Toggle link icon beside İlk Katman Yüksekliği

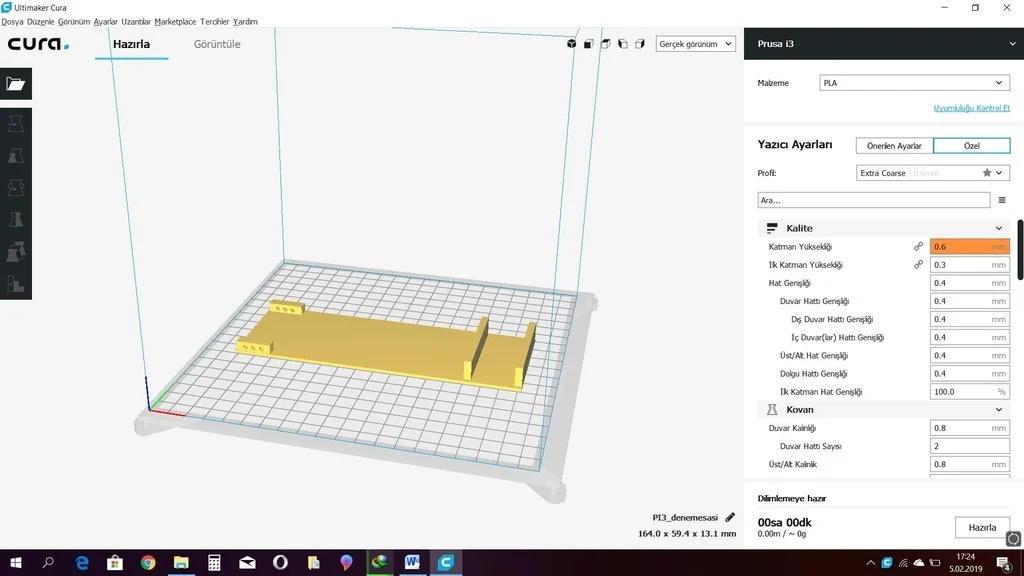tap(918, 264)
